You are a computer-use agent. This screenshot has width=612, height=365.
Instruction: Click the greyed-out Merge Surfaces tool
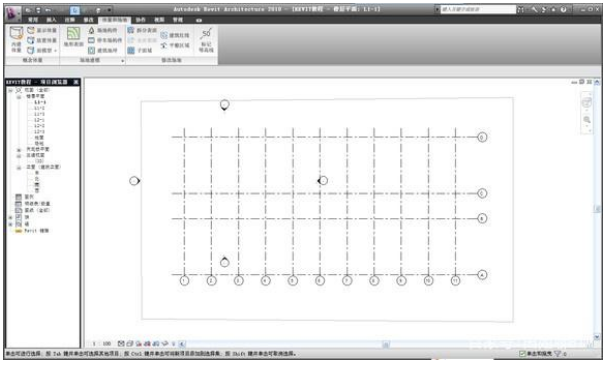[142, 40]
